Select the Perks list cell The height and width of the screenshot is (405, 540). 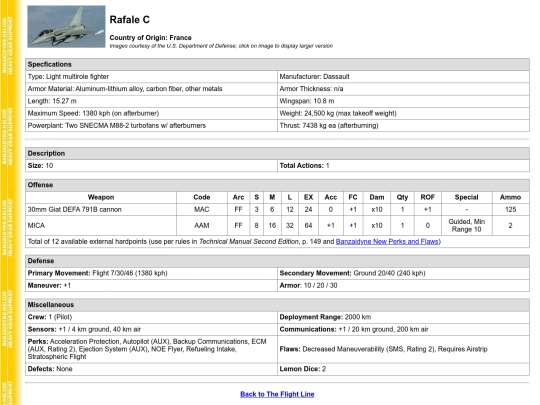(152, 349)
